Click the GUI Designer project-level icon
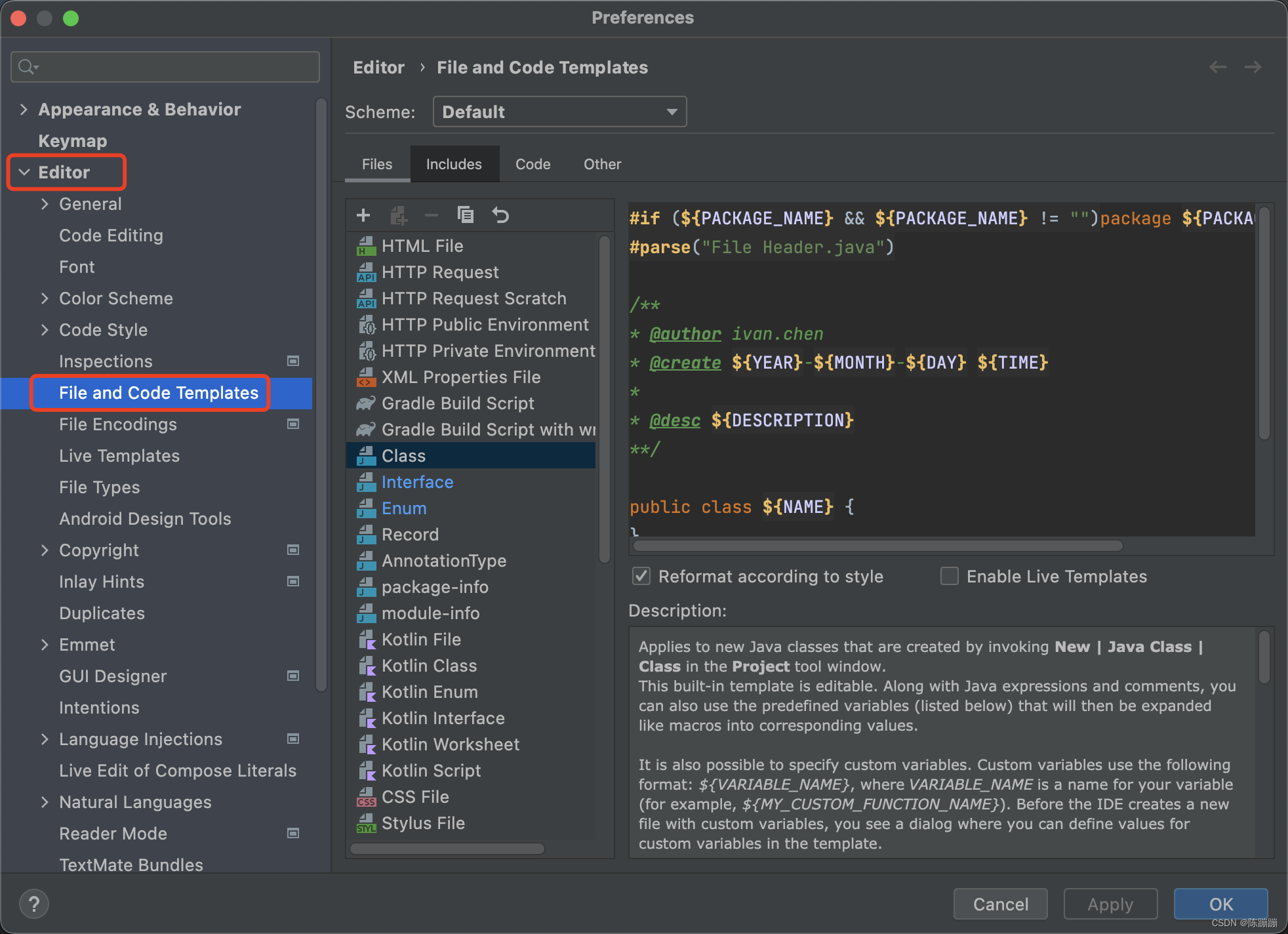Image resolution: width=1288 pixels, height=934 pixels. pyautogui.click(x=293, y=676)
